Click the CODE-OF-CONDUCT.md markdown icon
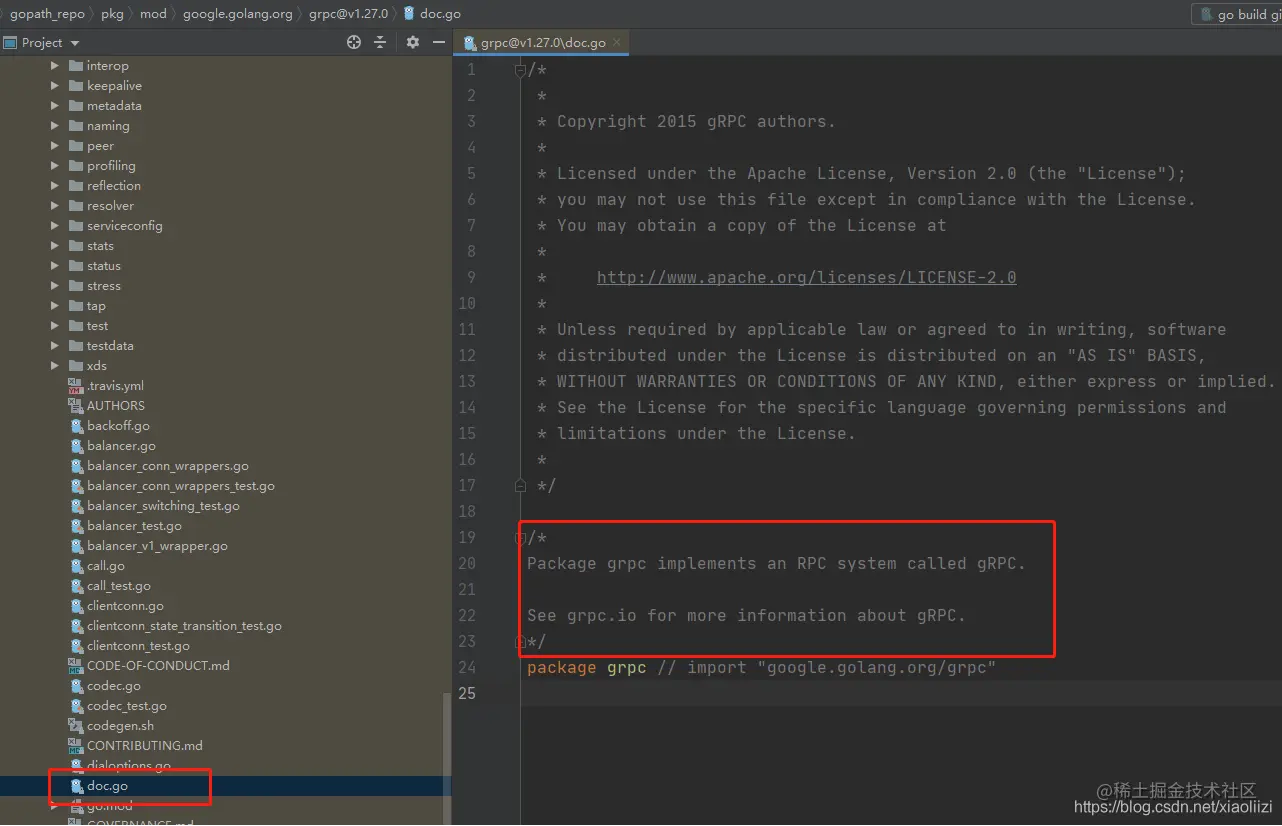The width and height of the screenshot is (1282, 826). tap(76, 666)
